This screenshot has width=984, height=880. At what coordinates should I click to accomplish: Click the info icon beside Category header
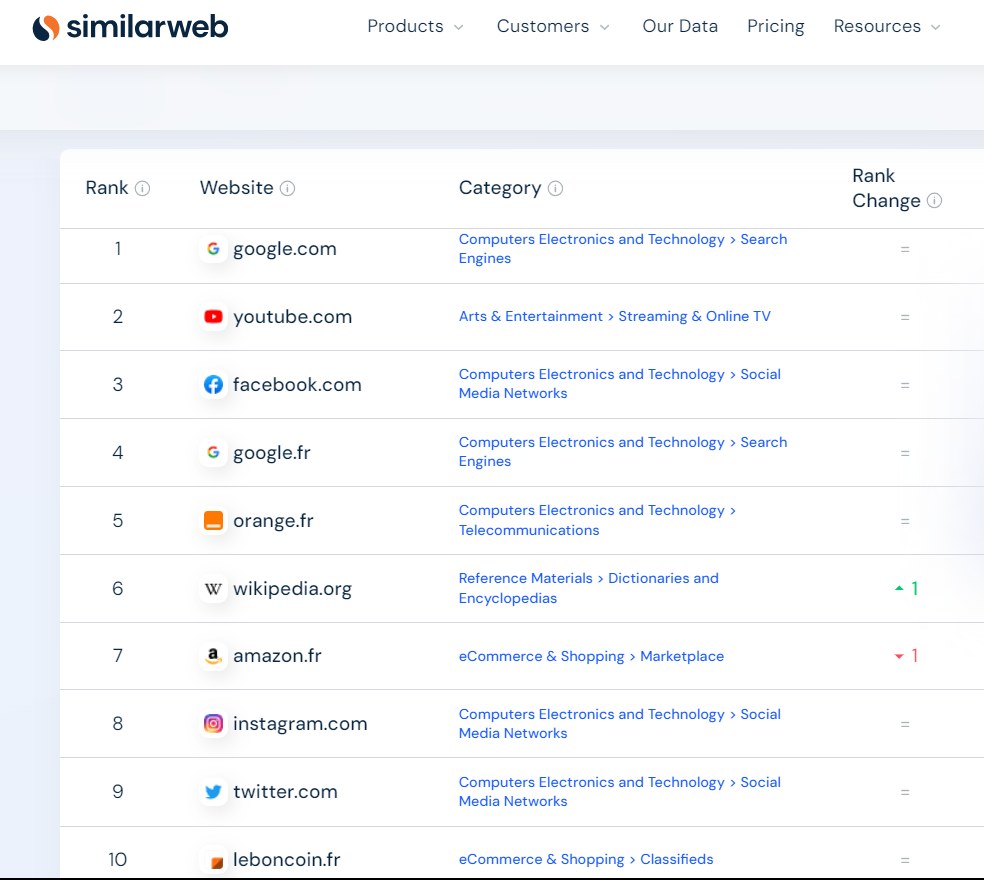pos(555,188)
